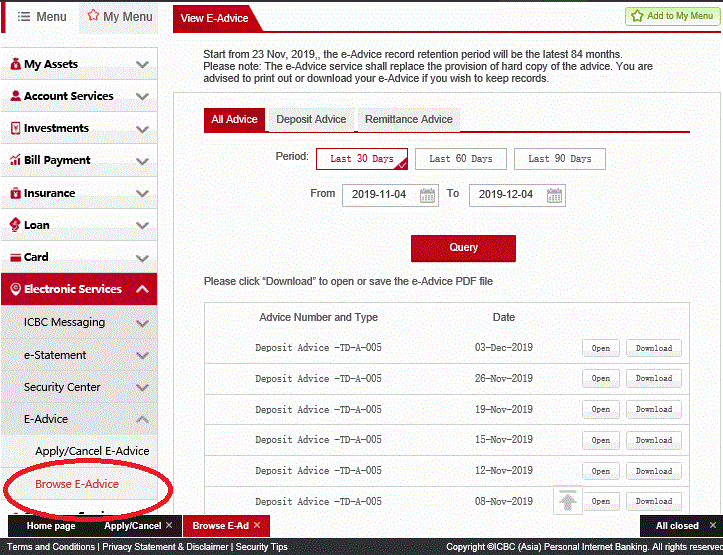Click the back-to-top arrow icon

(x=568, y=500)
